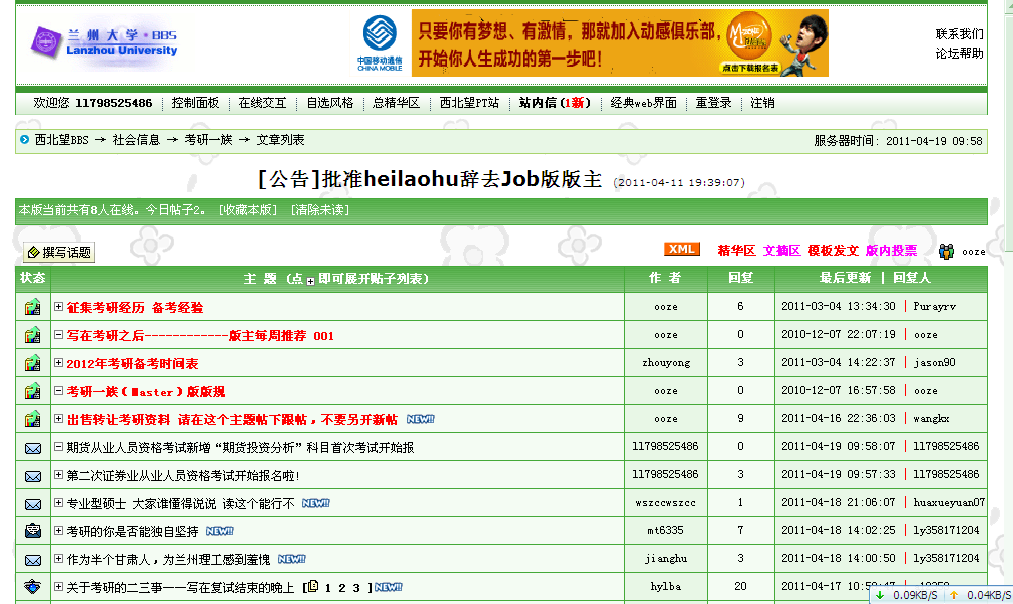This screenshot has width=1013, height=604.
Task: Click the Lanzhou University BBS logo
Action: tap(105, 42)
